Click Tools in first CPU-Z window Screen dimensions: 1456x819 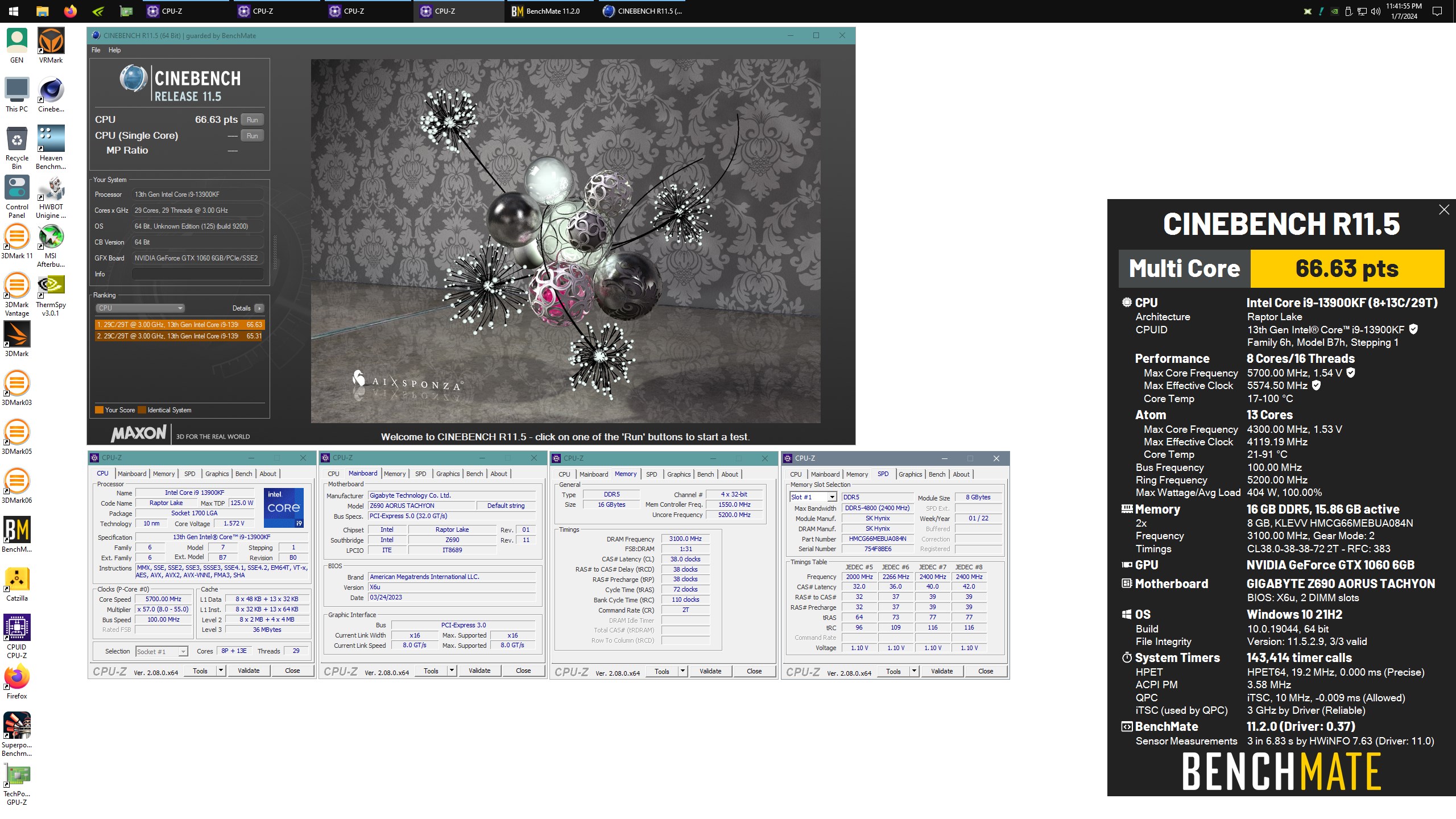(x=200, y=671)
